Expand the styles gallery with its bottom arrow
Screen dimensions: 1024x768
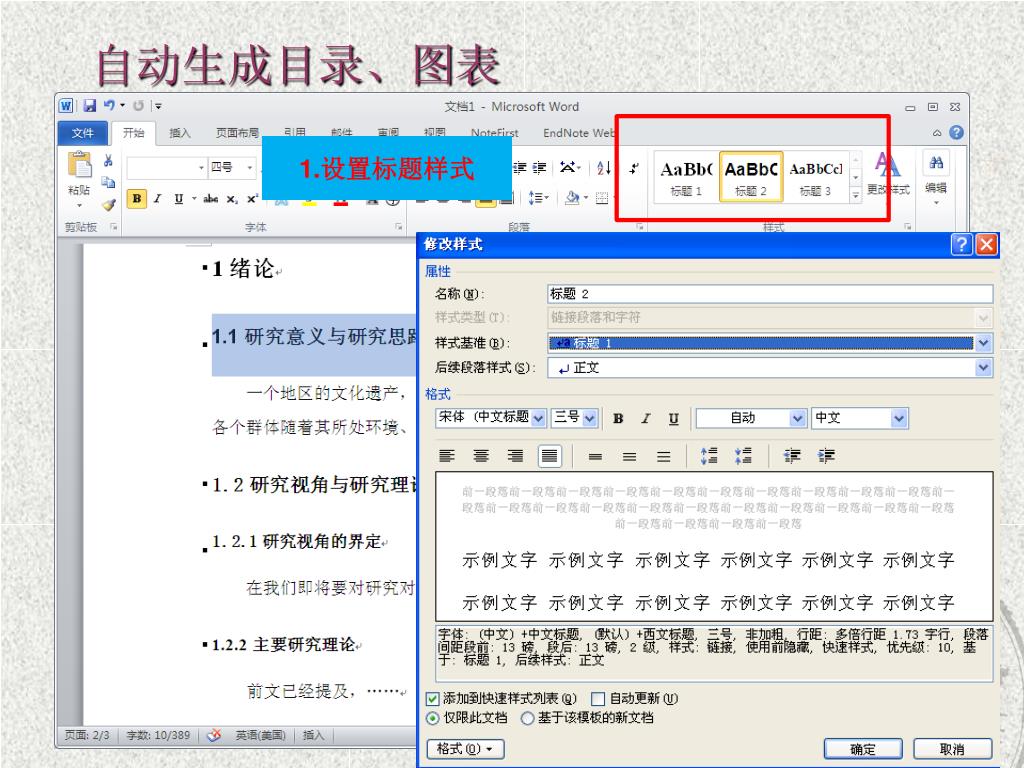pos(856,195)
